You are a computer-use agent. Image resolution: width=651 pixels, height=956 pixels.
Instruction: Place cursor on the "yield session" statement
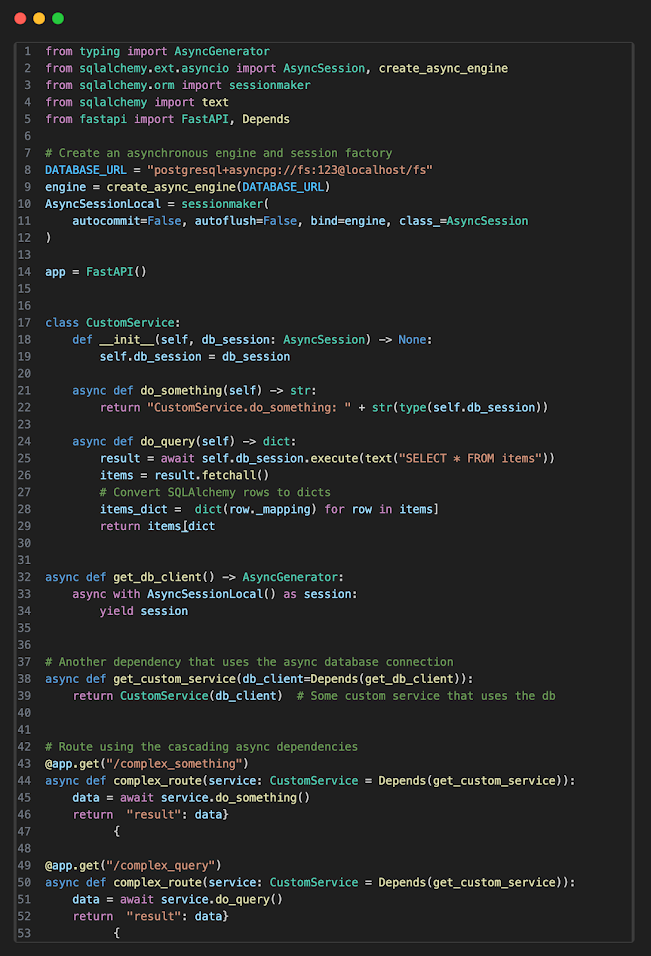[x=143, y=611]
